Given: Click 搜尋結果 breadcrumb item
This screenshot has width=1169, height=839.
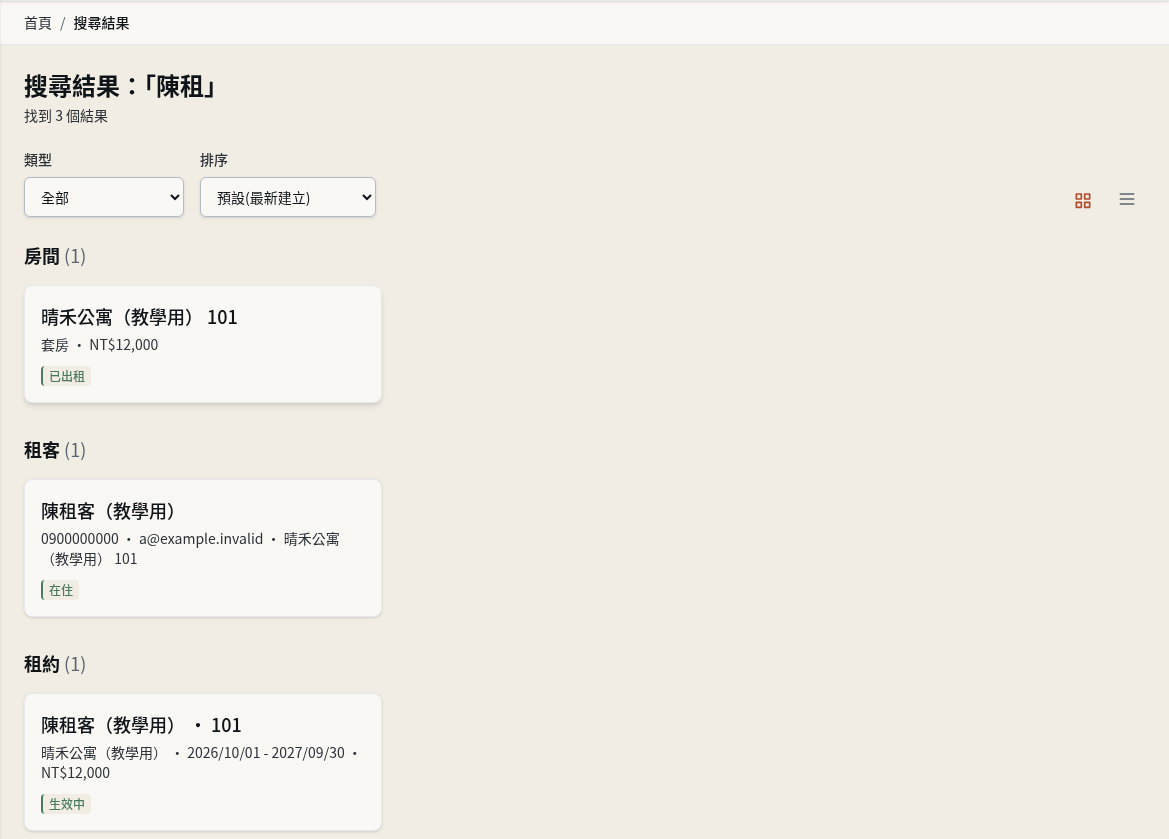Looking at the screenshot, I should pos(101,23).
